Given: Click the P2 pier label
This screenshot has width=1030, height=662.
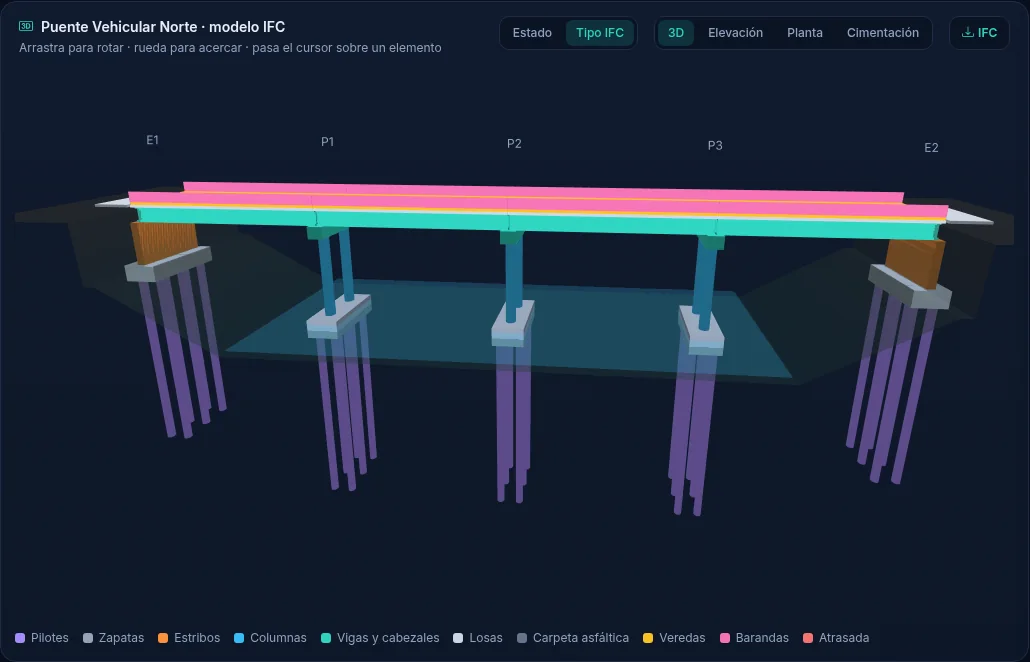Looking at the screenshot, I should point(514,144).
